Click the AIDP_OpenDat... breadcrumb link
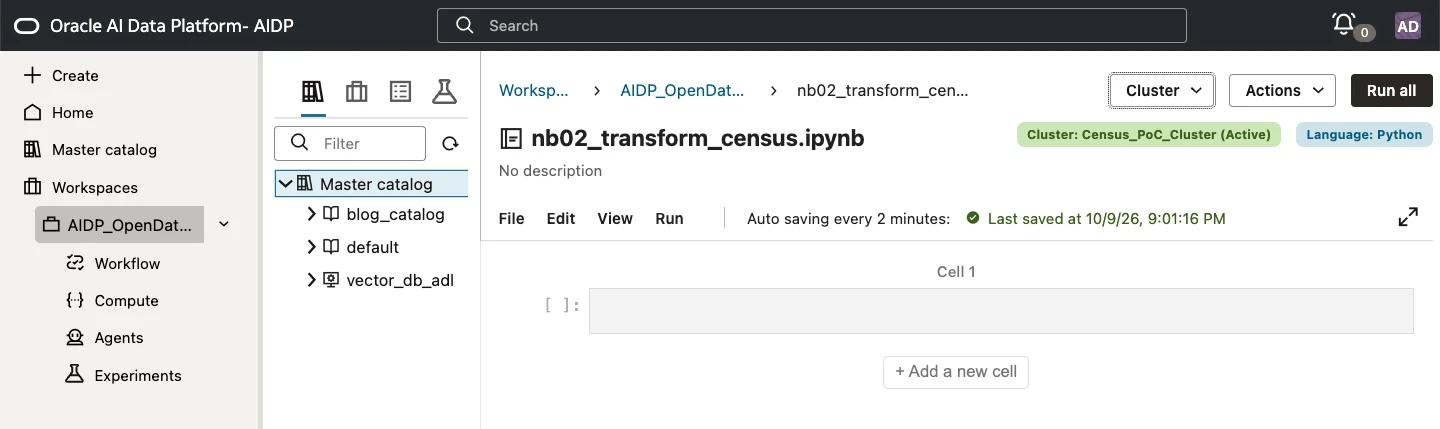Image resolution: width=1440 pixels, height=429 pixels. [682, 90]
